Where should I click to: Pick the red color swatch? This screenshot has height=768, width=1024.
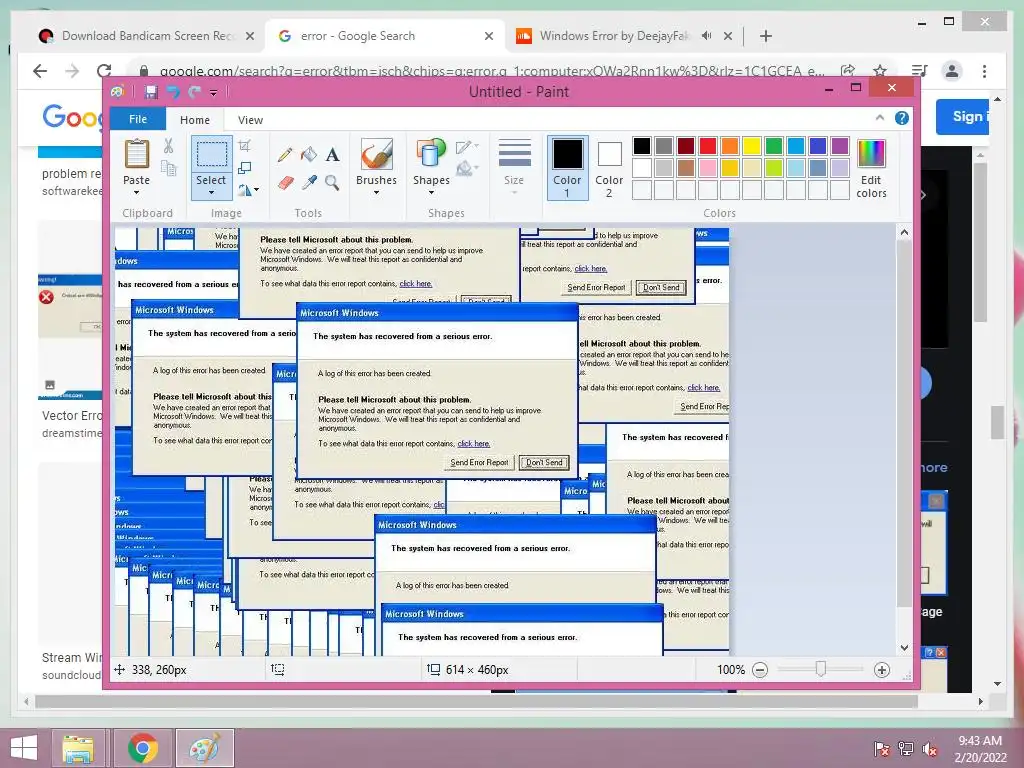[x=708, y=146]
